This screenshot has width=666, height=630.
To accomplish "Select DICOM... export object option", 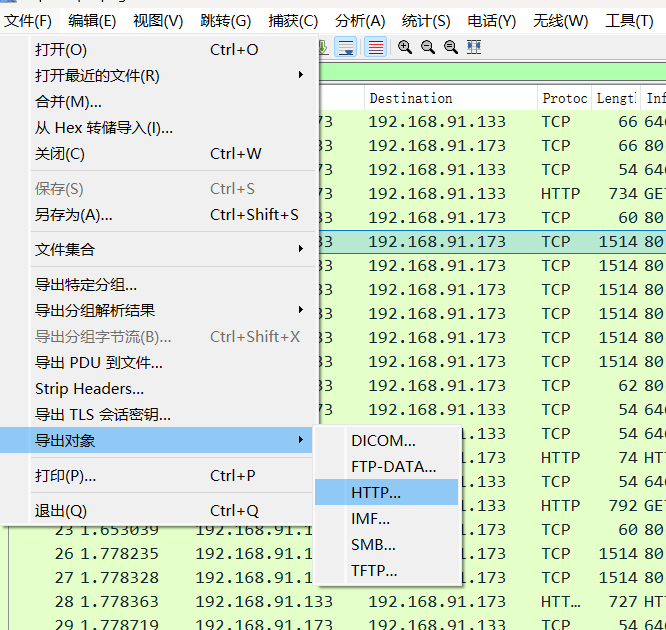I will coord(387,441).
